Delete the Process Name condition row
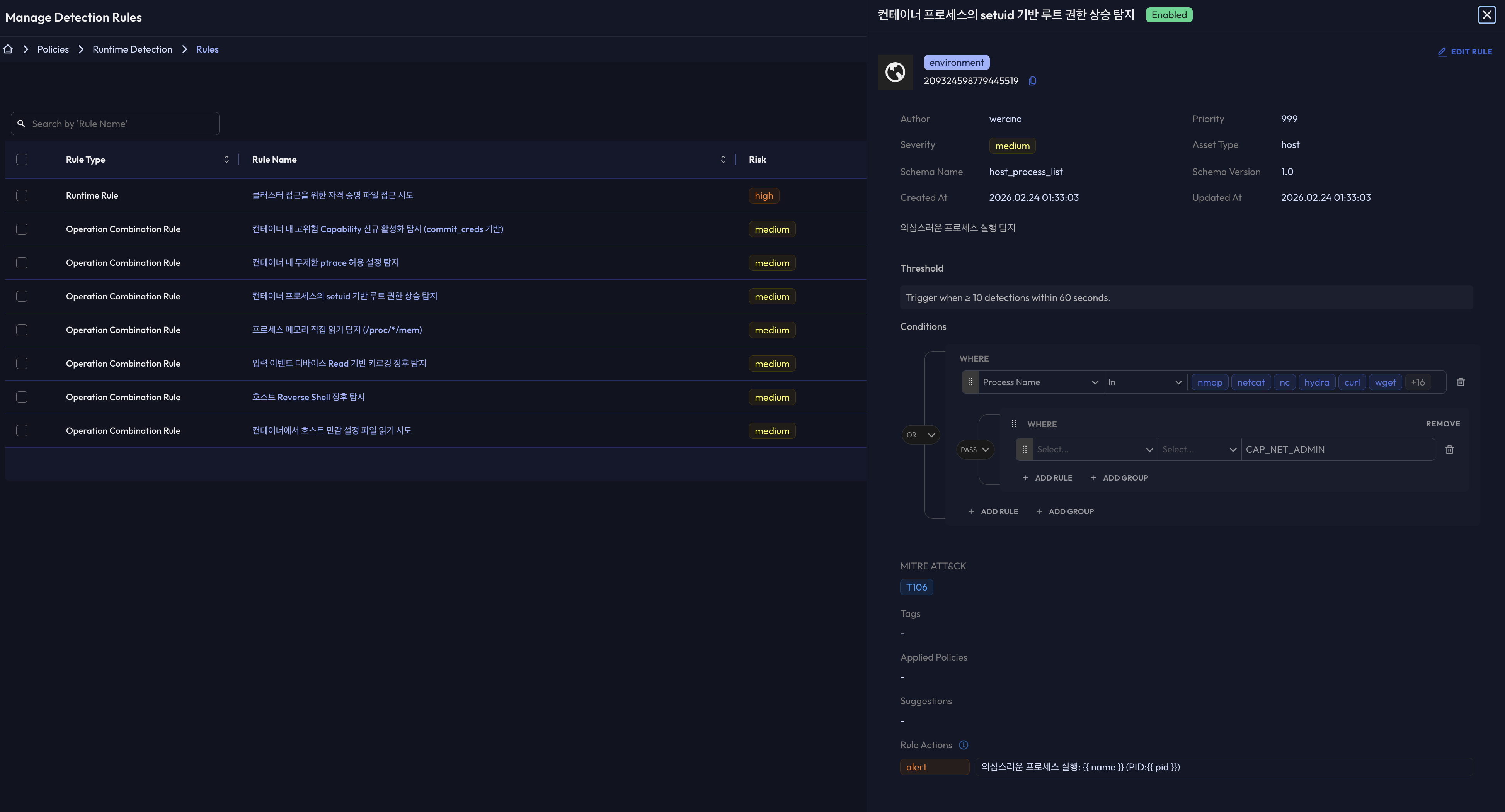The image size is (1505, 812). pos(1461,382)
